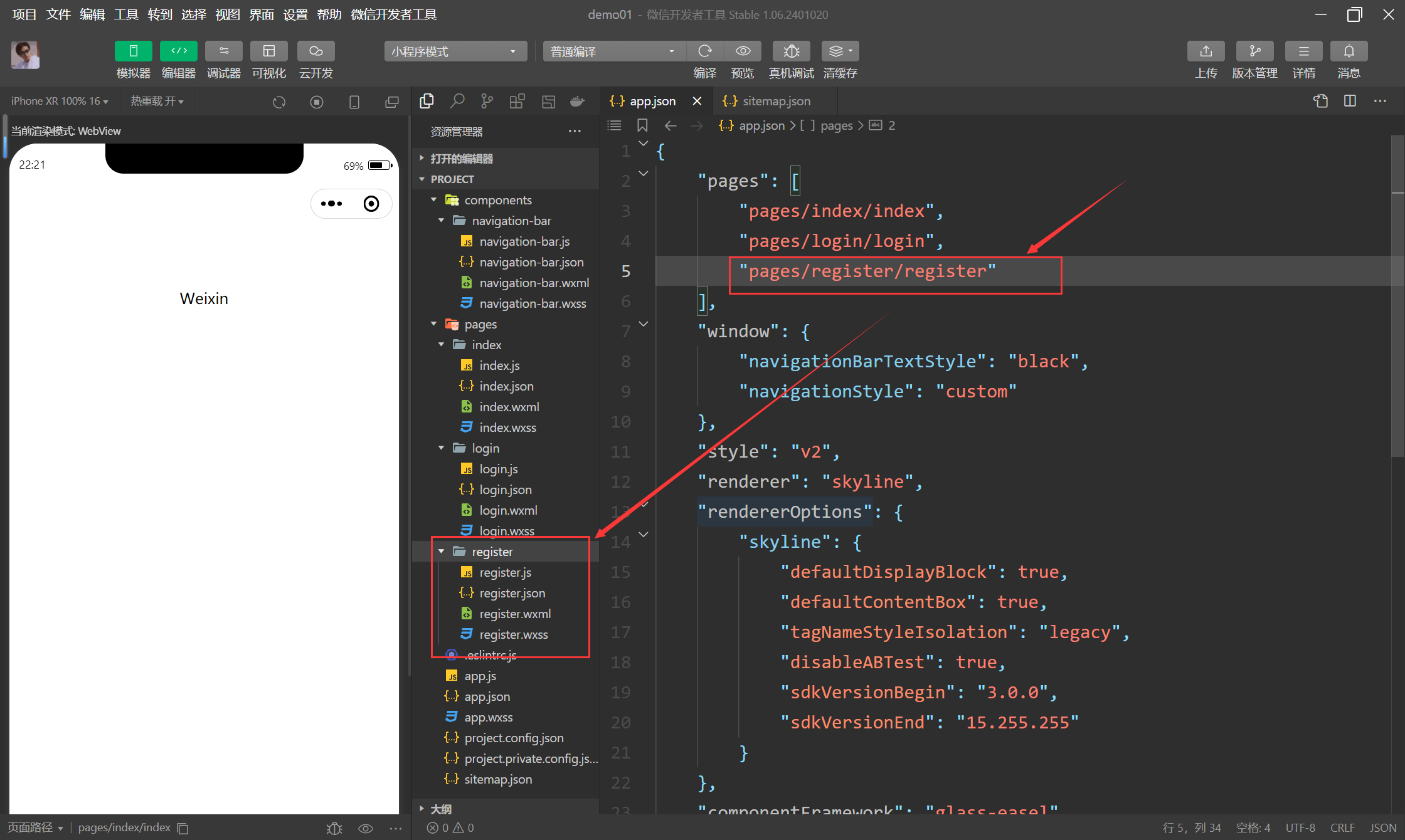Screen dimensions: 1405x840
Task: Open the 设置 menu
Action: tap(295, 14)
